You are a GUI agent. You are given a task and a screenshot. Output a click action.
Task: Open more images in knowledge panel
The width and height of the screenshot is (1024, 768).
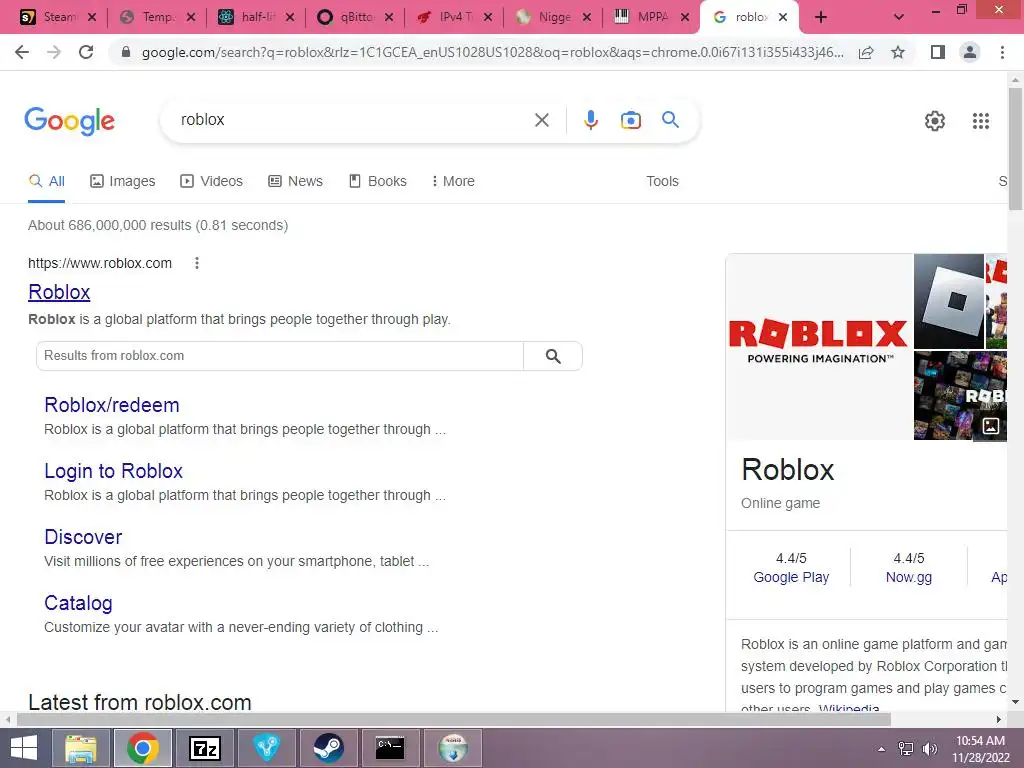click(990, 426)
